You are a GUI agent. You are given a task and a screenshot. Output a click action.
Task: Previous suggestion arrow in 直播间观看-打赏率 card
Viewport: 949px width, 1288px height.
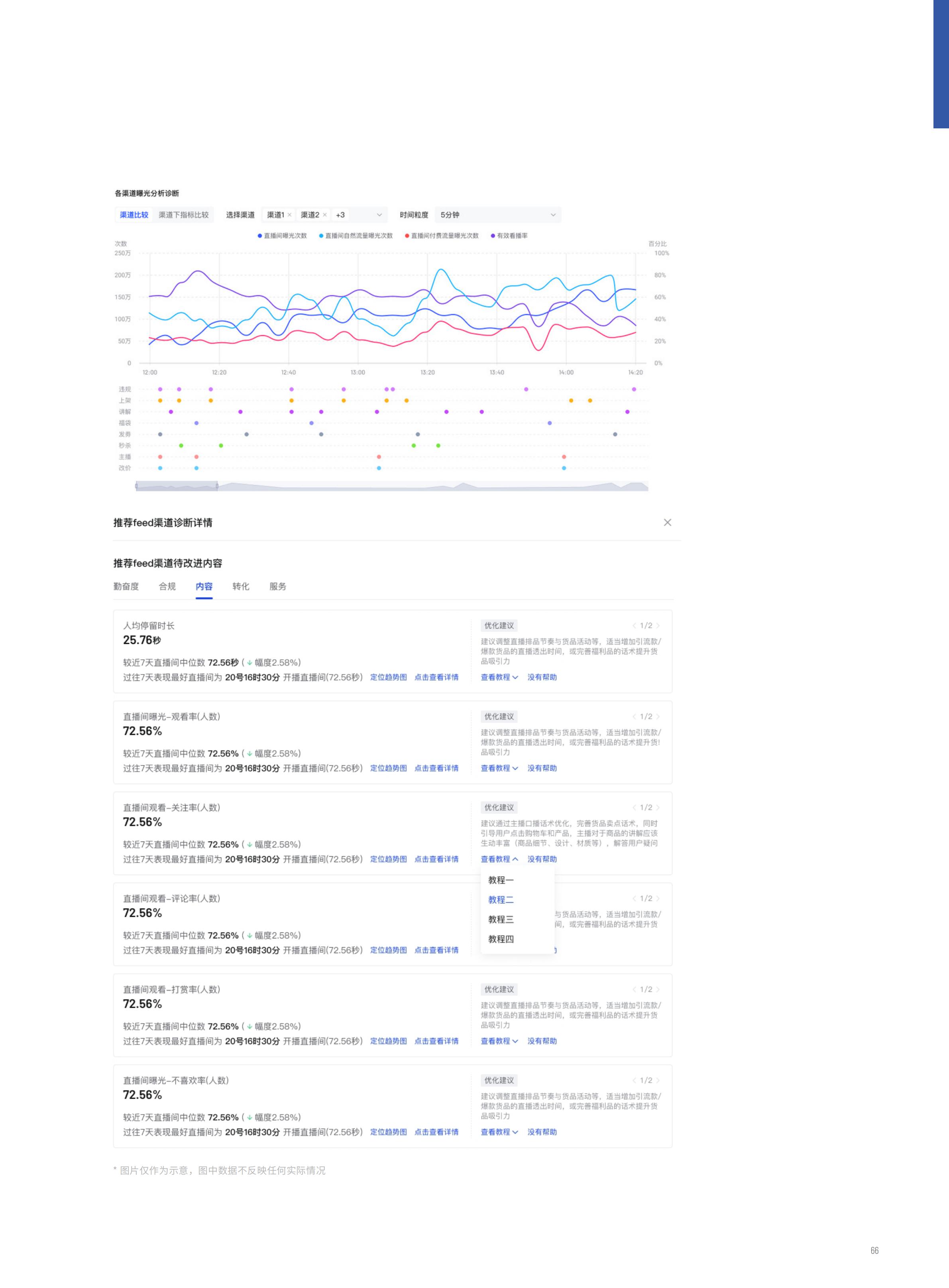point(634,989)
